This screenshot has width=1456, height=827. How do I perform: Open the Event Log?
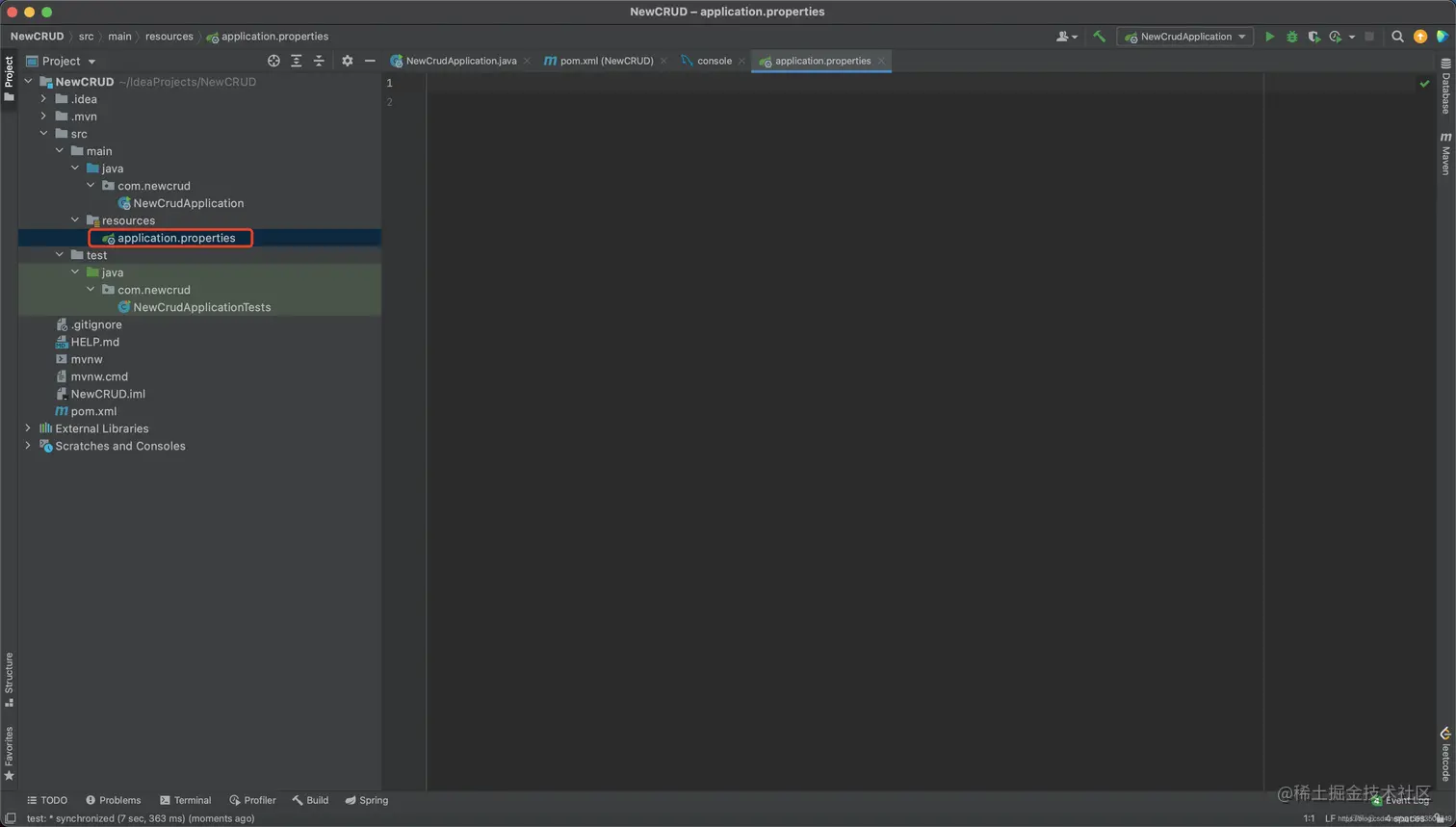pyautogui.click(x=1401, y=800)
